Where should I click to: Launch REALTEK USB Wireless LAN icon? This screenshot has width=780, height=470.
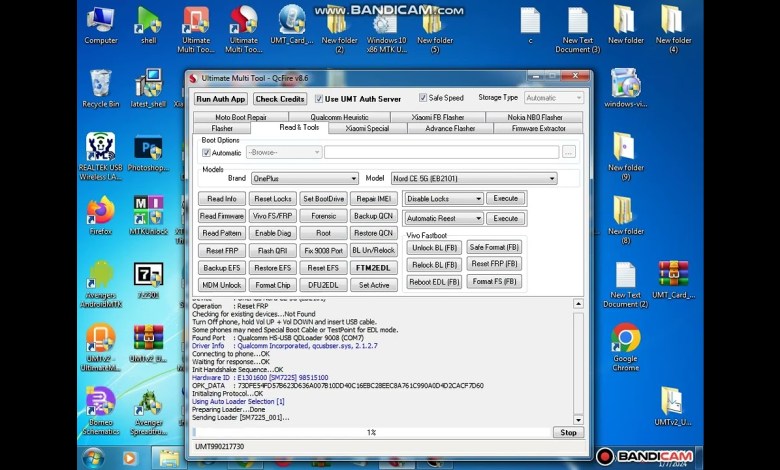pyautogui.click(x=101, y=157)
